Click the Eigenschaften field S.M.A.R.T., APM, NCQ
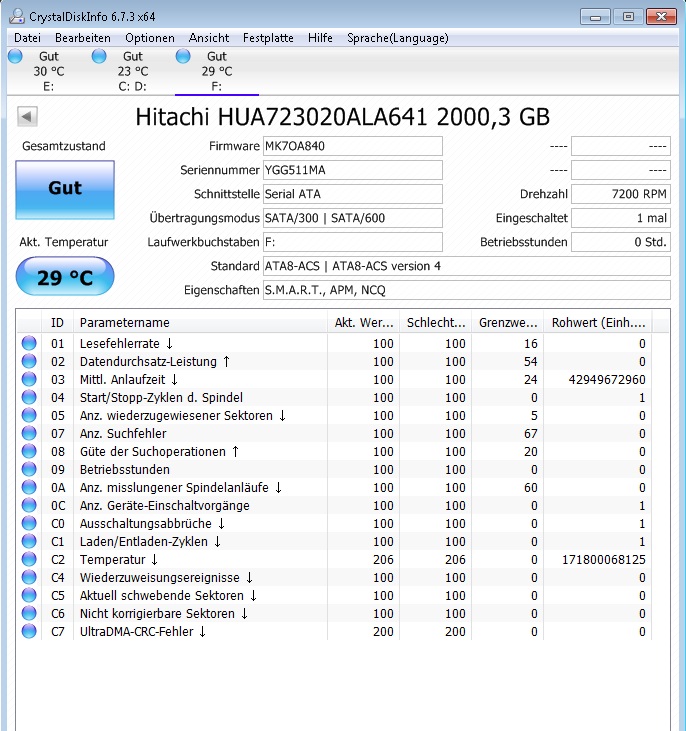This screenshot has width=686, height=731. 467,290
